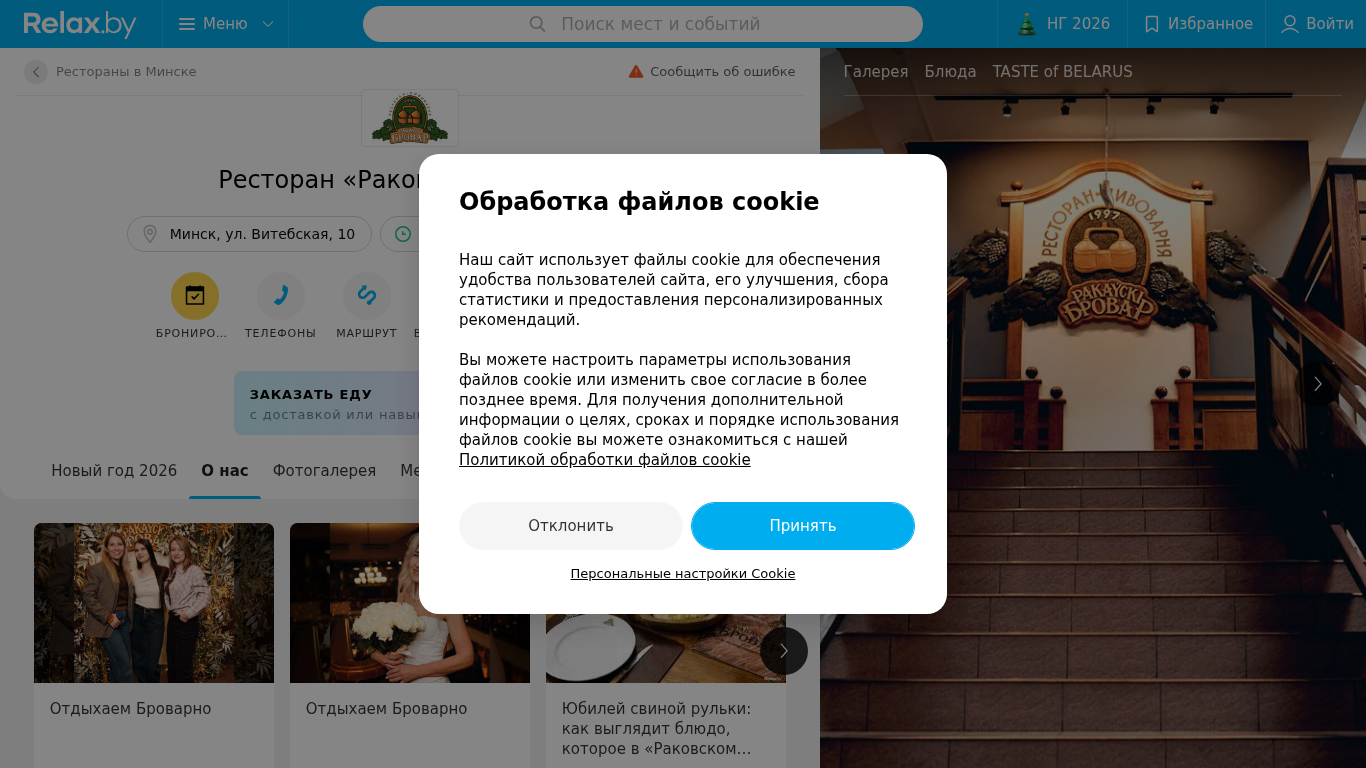Screen dimensions: 1366x768
Task: Expand the Меню dropdown chevron
Action: [268, 24]
